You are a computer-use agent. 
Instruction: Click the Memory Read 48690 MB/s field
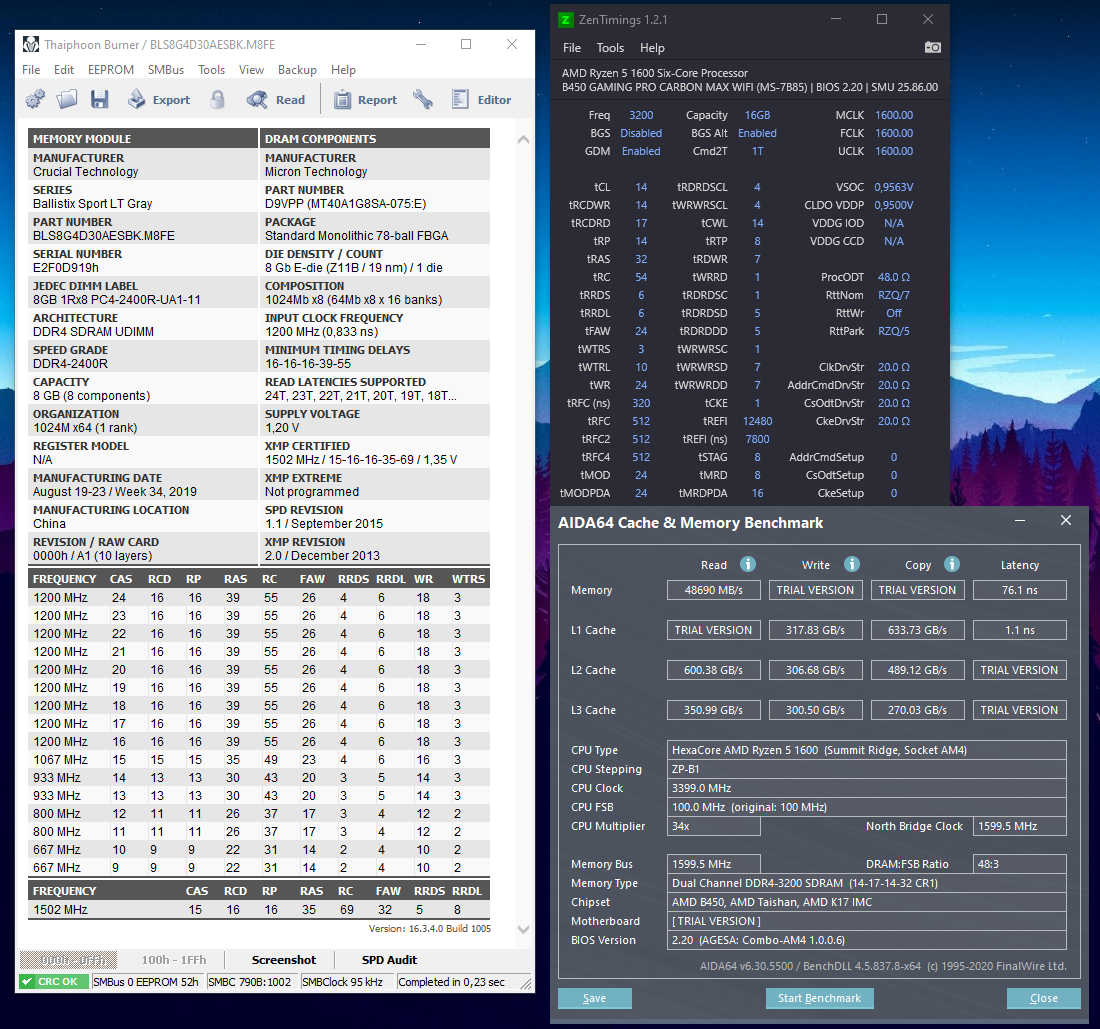point(713,590)
